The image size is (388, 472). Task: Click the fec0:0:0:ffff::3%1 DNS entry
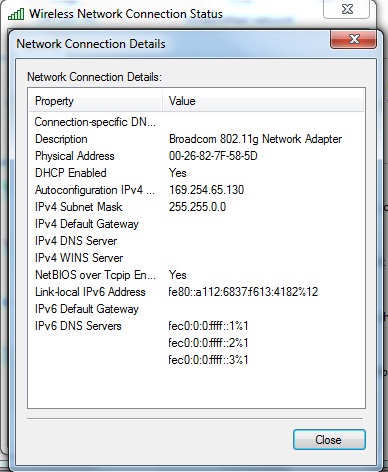208,360
